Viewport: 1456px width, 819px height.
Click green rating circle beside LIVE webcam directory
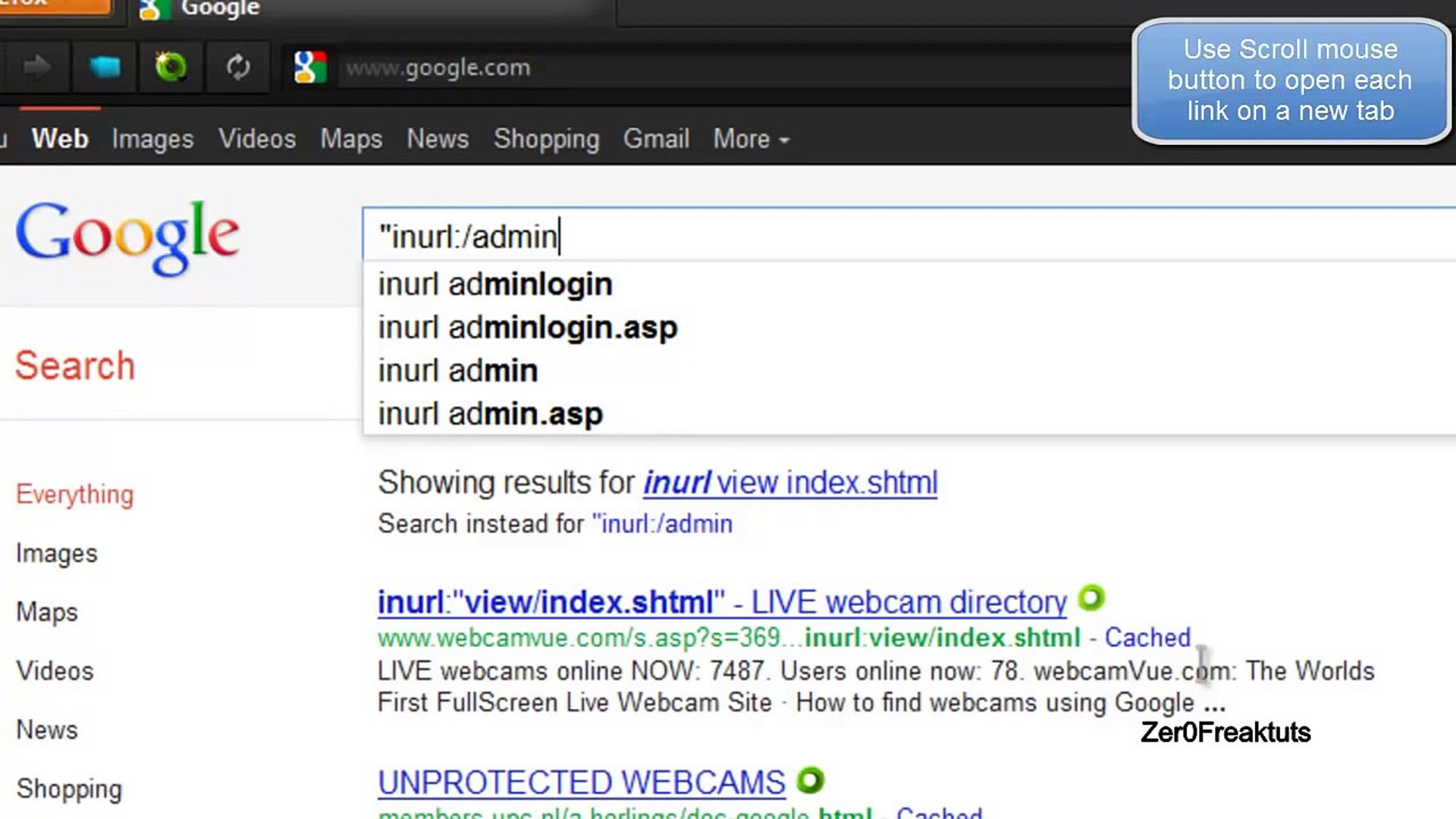(x=1091, y=598)
